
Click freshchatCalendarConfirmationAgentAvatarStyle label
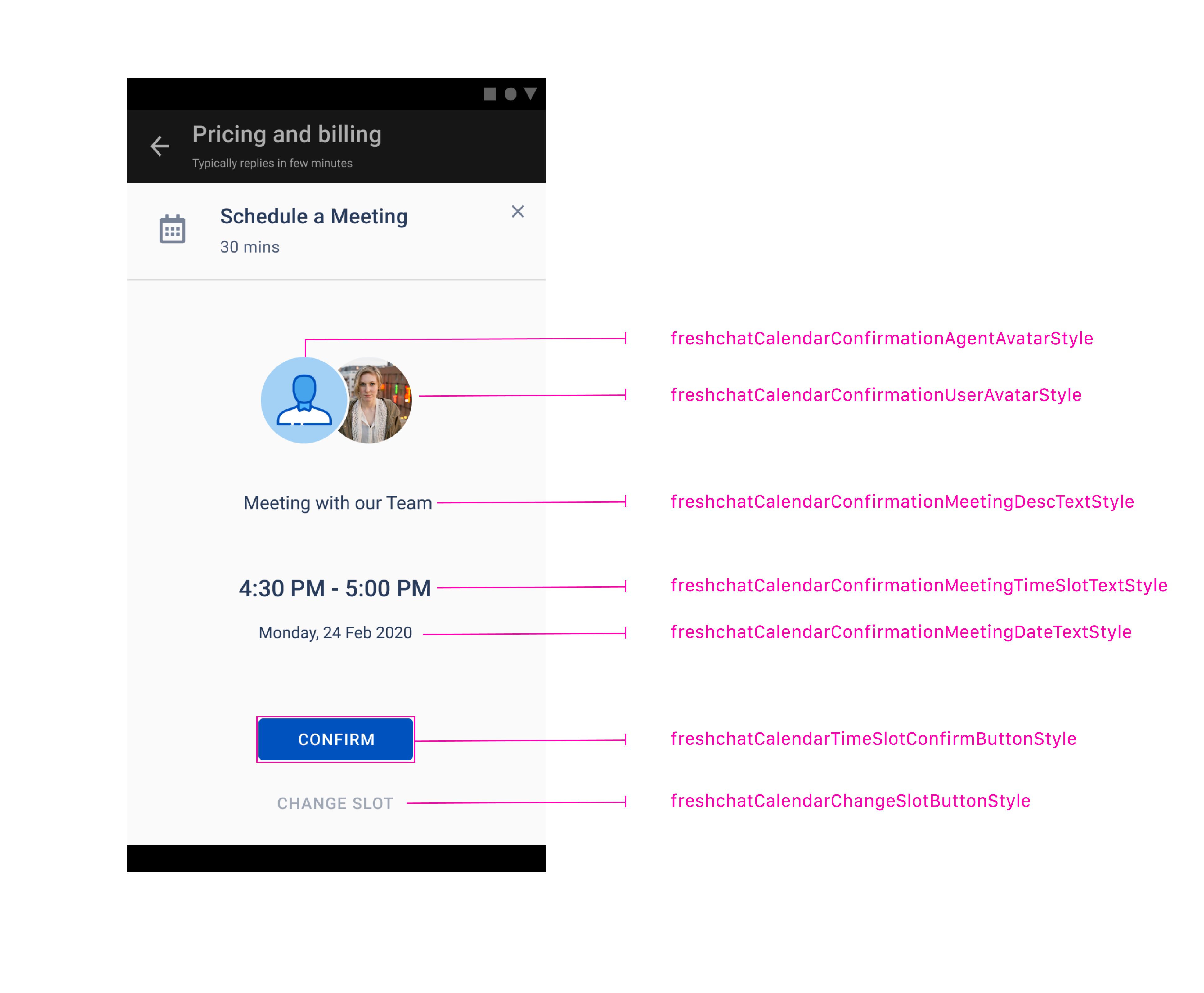click(x=881, y=338)
